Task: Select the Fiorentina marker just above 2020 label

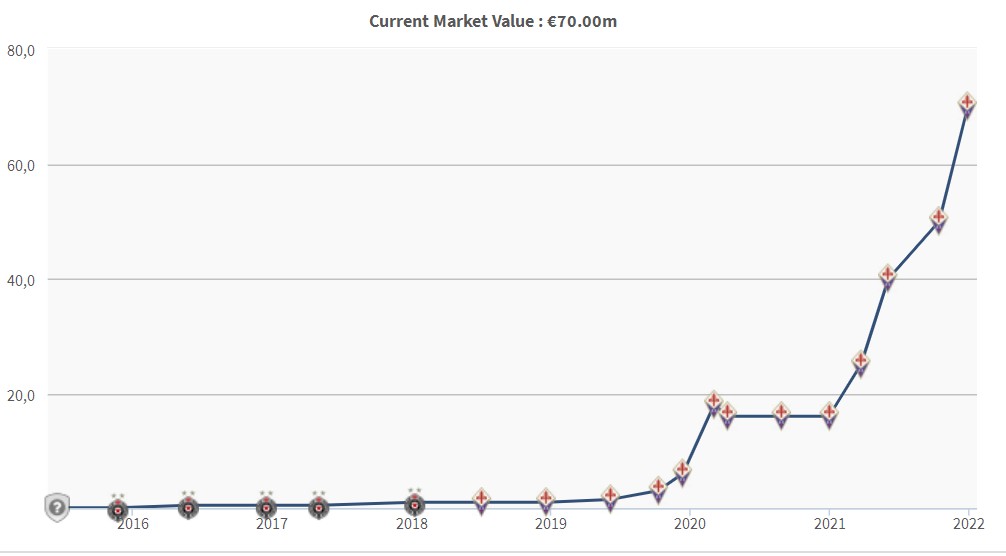Action: click(682, 470)
